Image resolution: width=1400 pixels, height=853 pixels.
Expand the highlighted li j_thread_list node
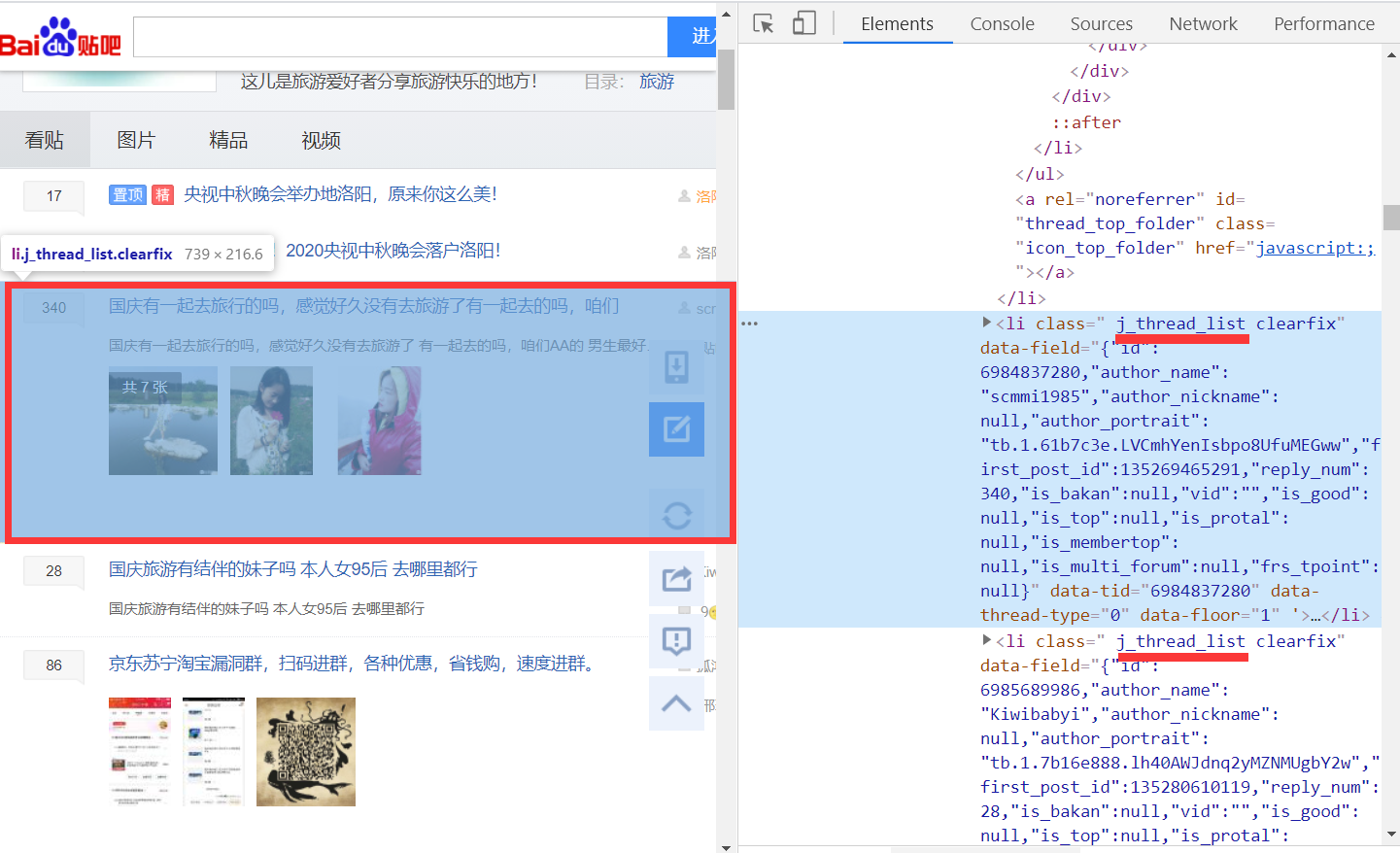[986, 323]
